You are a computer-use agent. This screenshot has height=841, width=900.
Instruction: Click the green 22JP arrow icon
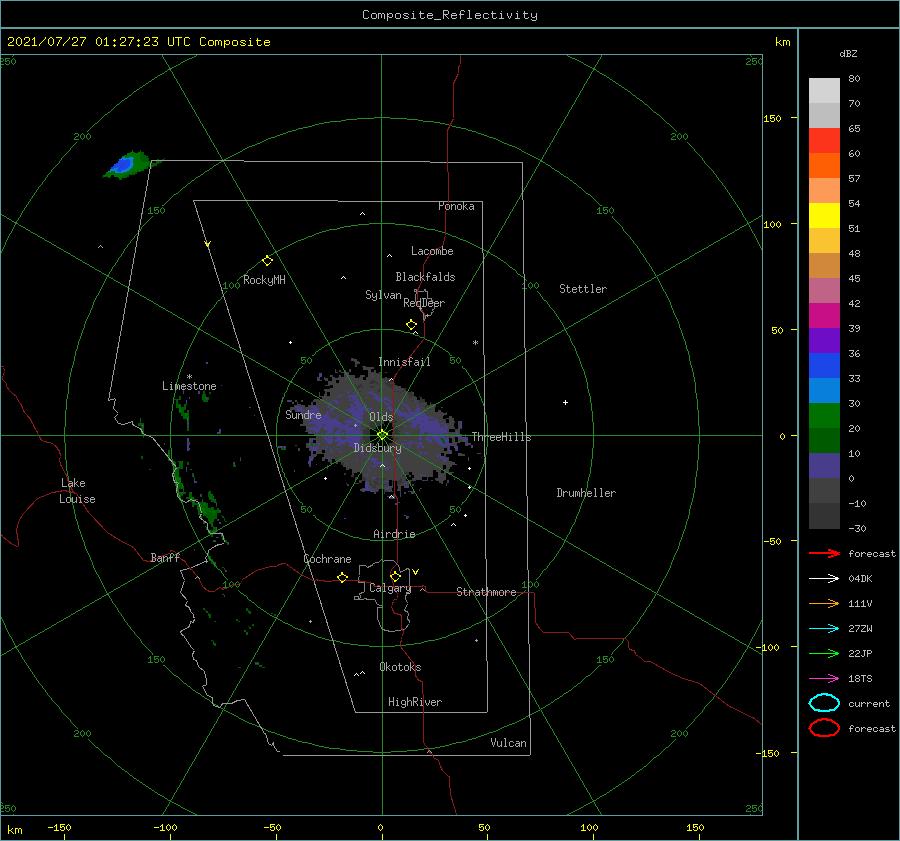(824, 653)
